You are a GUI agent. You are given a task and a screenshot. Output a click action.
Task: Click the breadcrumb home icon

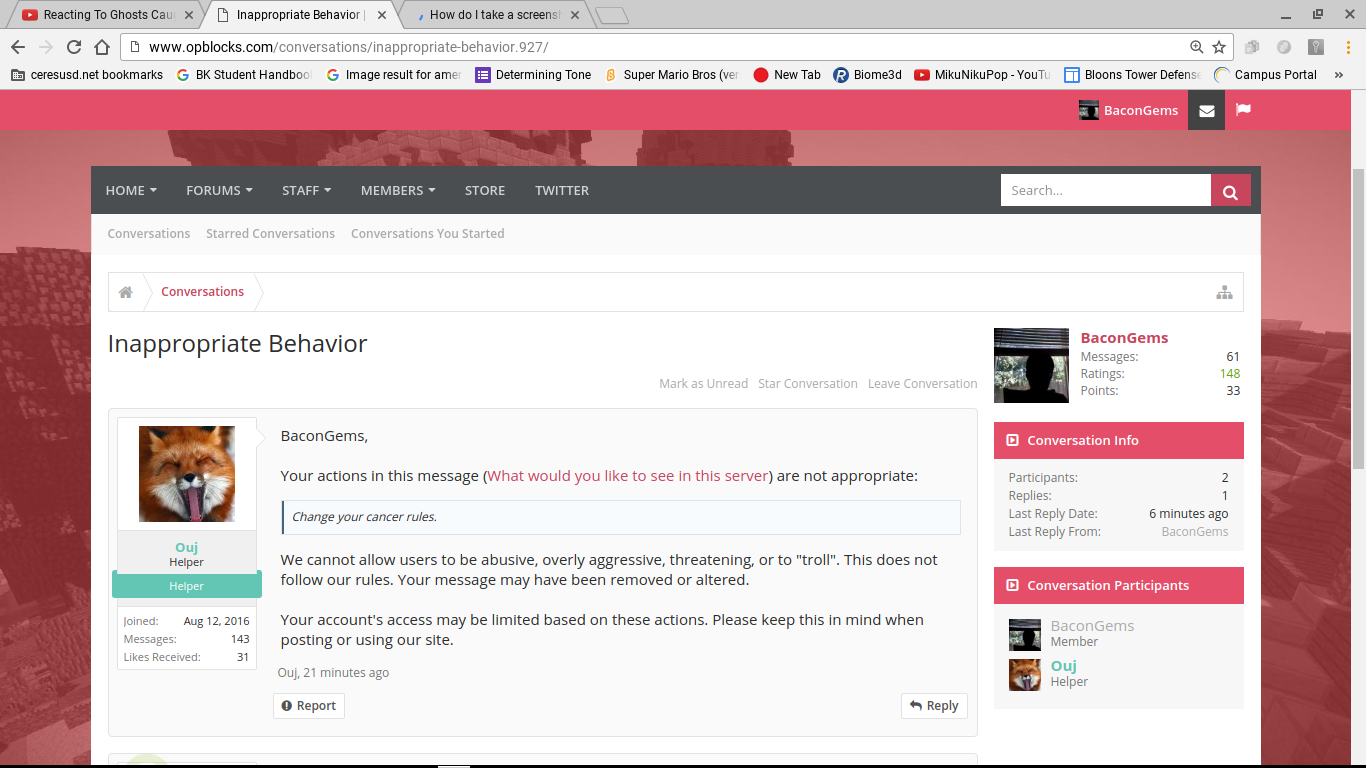[126, 292]
